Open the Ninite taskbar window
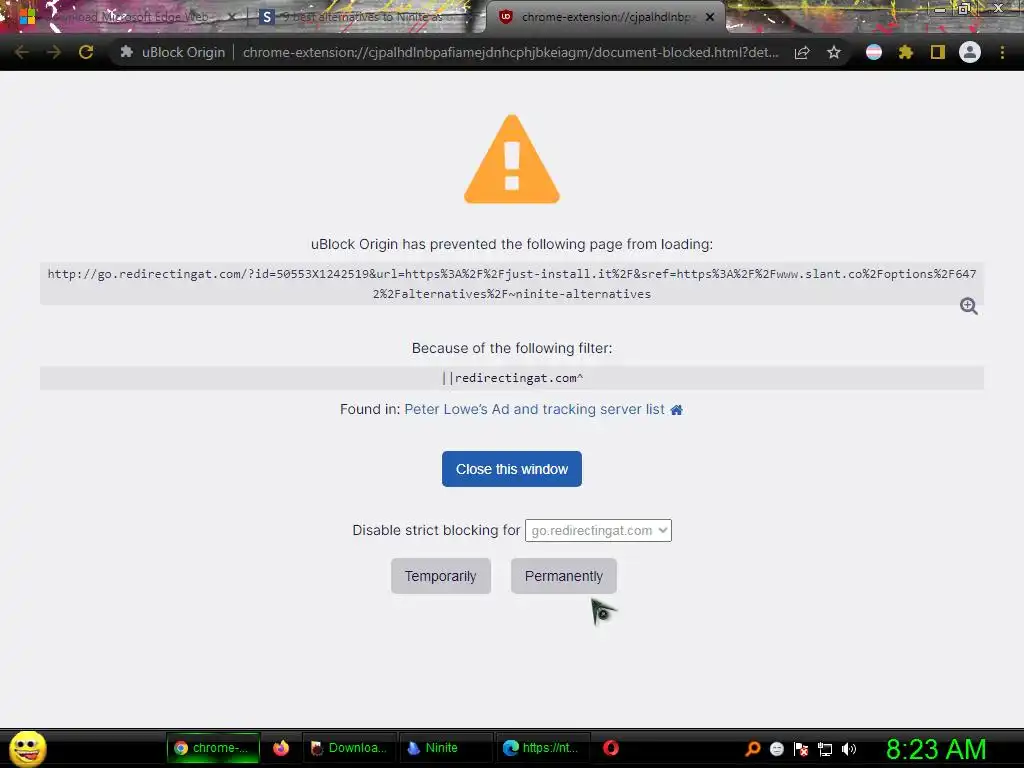 [x=444, y=748]
